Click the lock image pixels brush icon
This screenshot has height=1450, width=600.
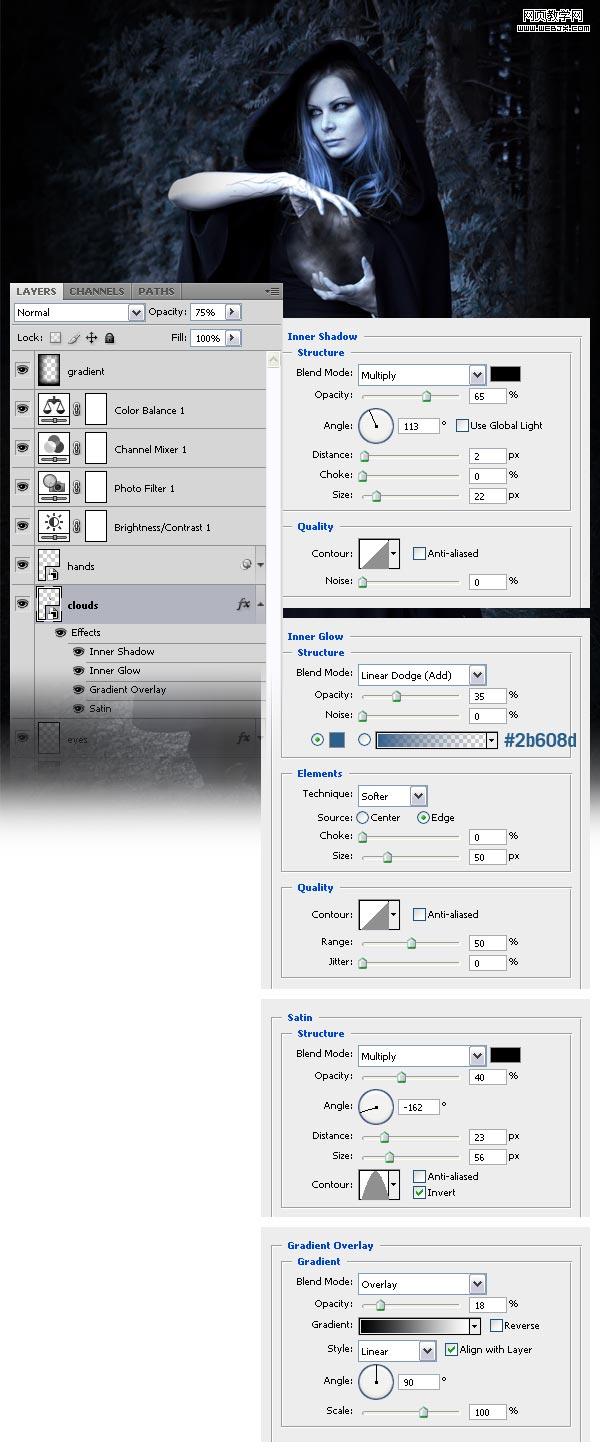tap(74, 338)
